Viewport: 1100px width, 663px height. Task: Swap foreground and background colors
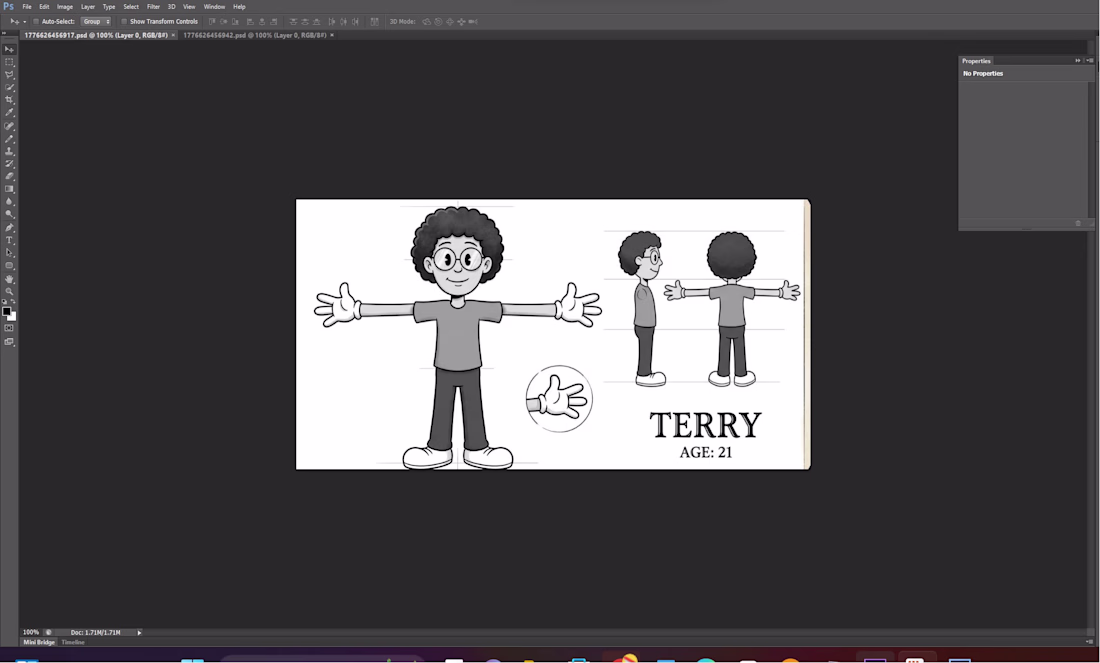[13, 302]
